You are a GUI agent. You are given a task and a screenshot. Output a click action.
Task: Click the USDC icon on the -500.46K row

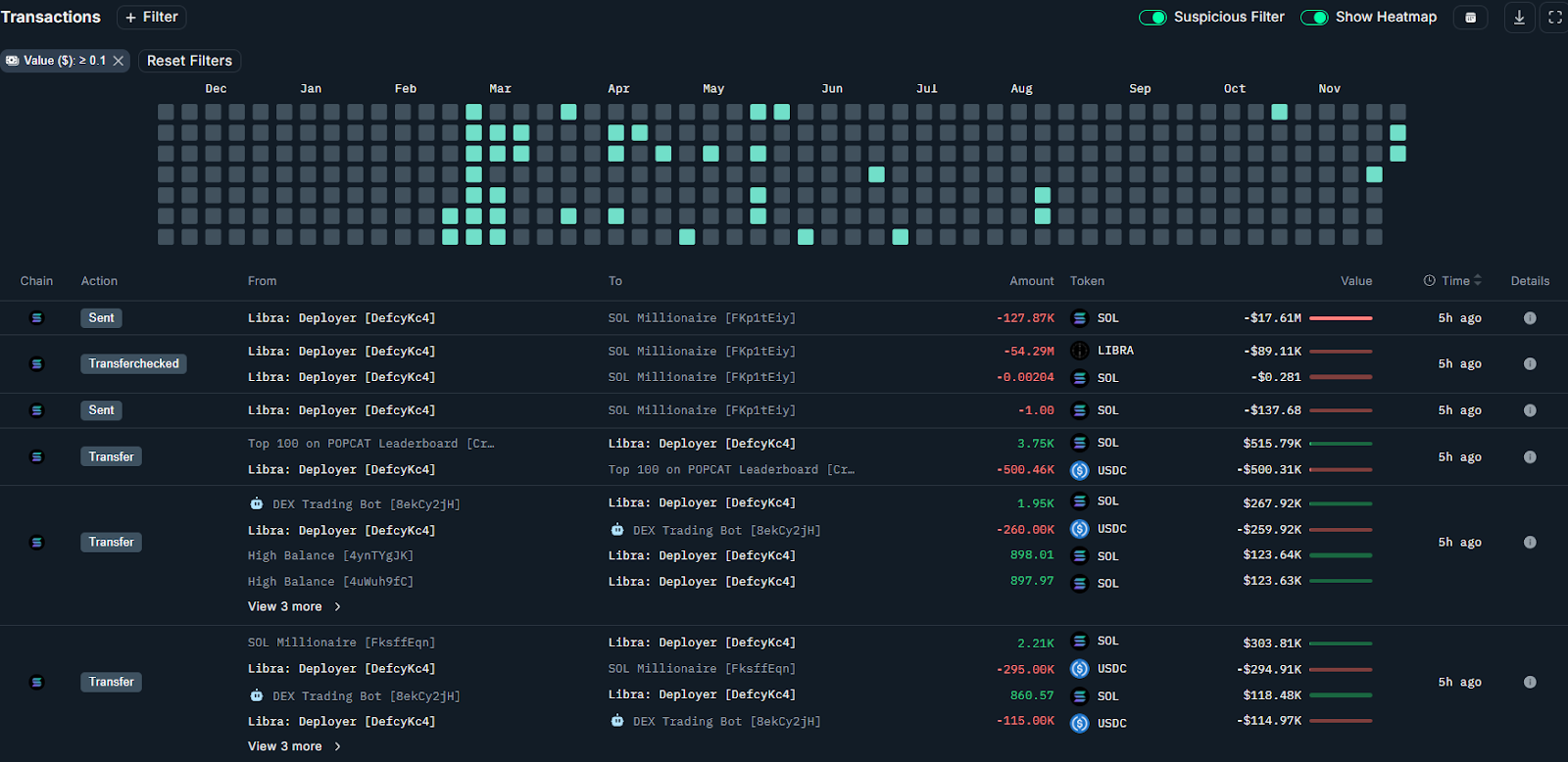1080,471
